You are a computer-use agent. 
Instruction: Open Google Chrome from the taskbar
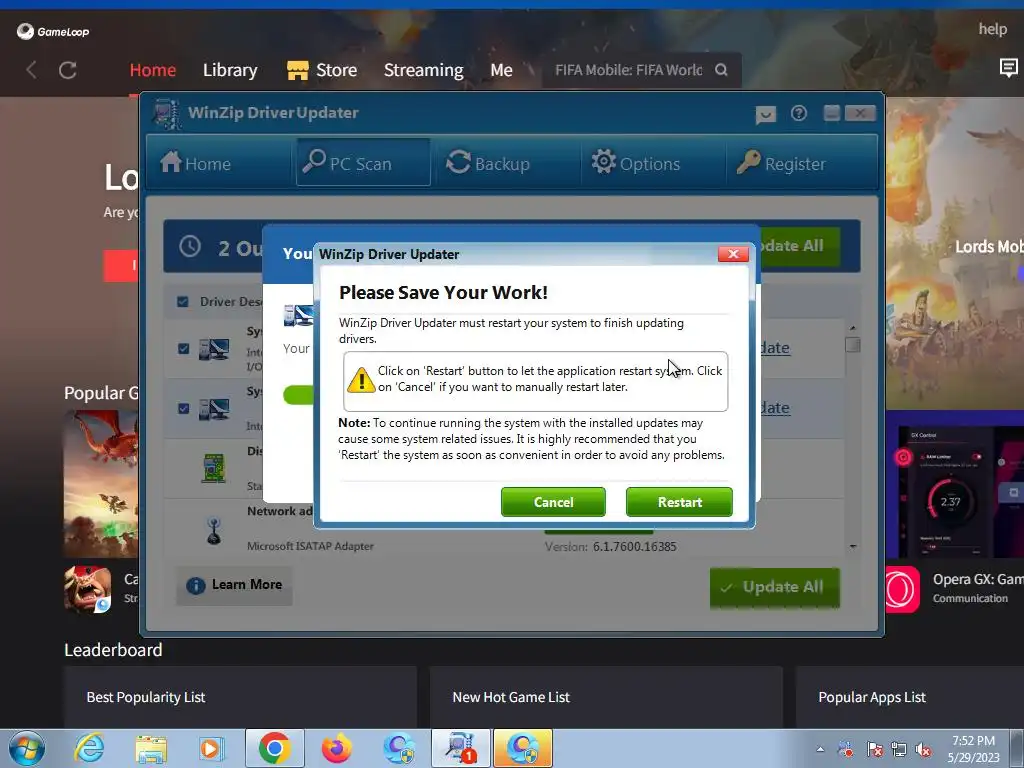coord(274,748)
